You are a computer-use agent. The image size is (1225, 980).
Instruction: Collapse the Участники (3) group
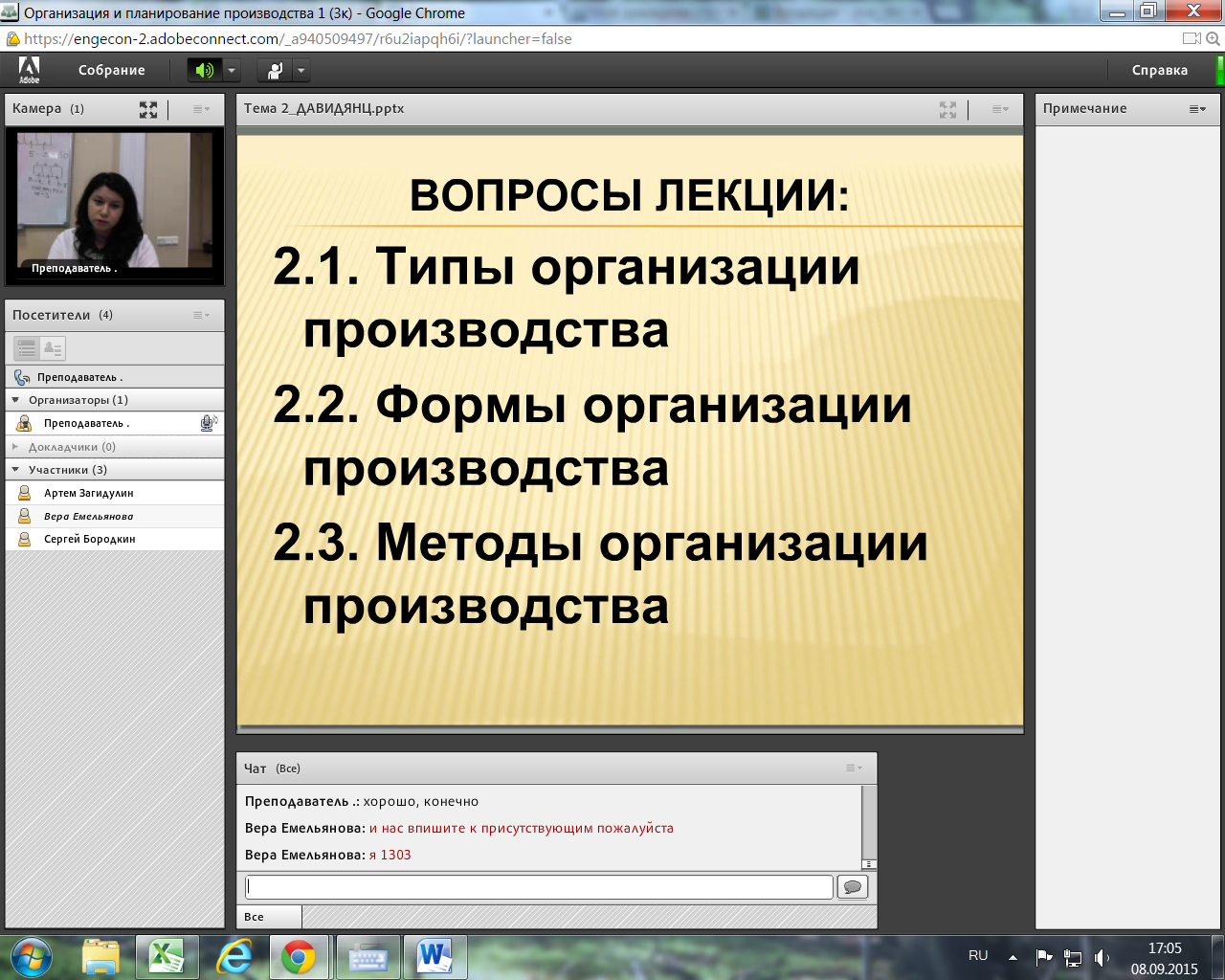point(15,470)
